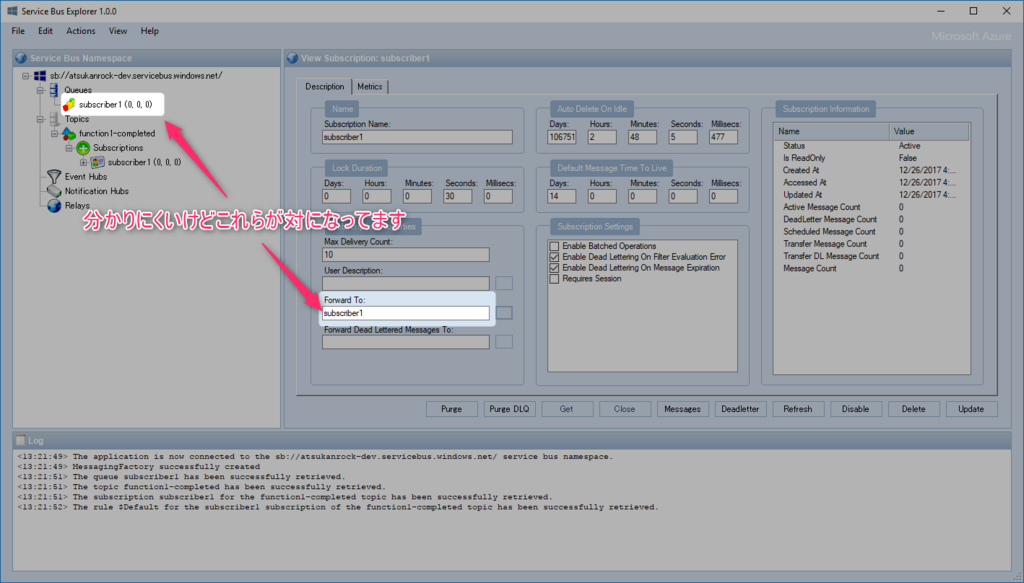Click the Update button
The image size is (1024, 583).
(x=971, y=409)
